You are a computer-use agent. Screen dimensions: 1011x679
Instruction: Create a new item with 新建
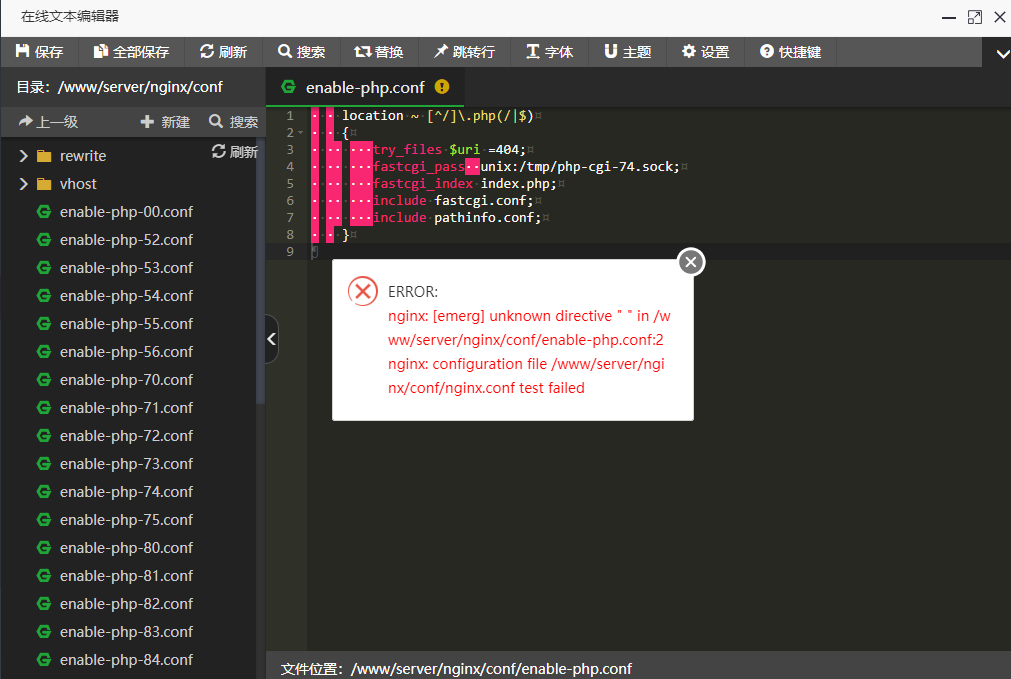pyautogui.click(x=165, y=121)
